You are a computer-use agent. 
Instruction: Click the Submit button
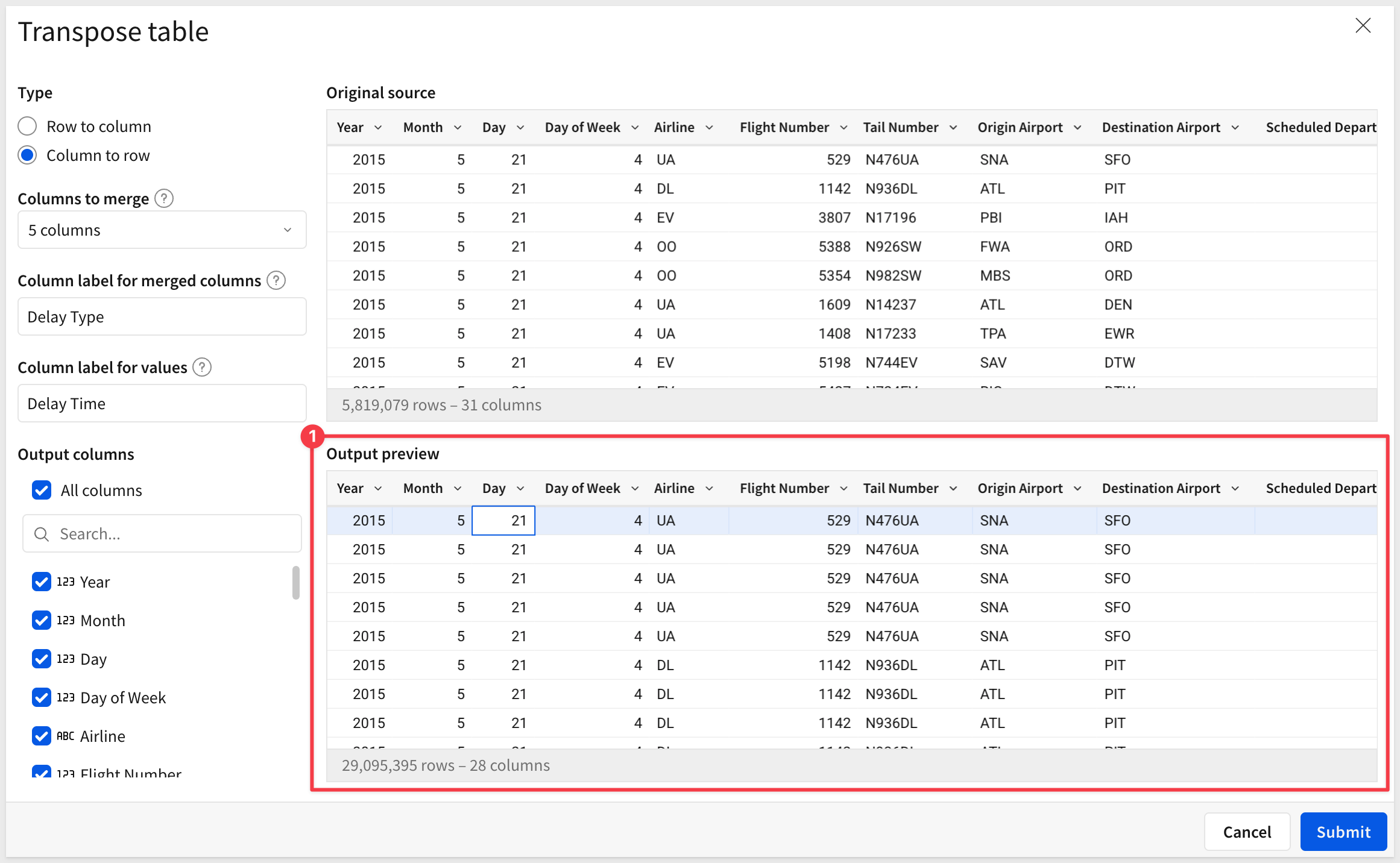coord(1343,832)
